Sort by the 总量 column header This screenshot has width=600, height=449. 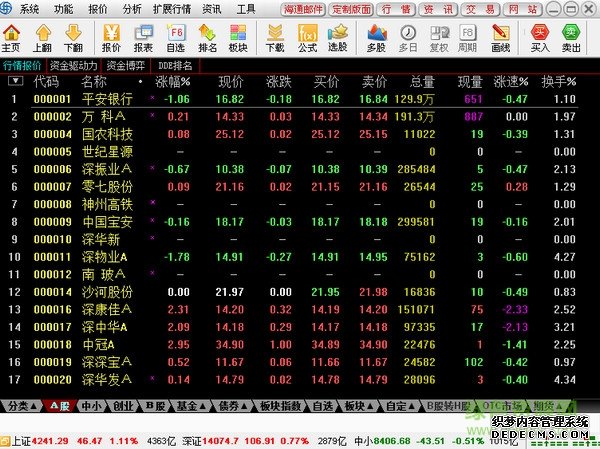[422, 82]
